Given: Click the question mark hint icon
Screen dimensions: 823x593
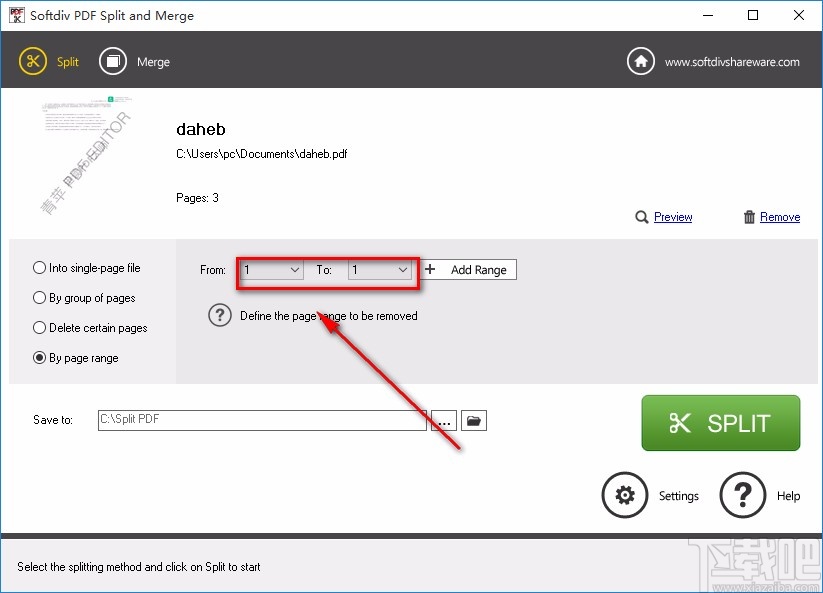Looking at the screenshot, I should coord(220,315).
